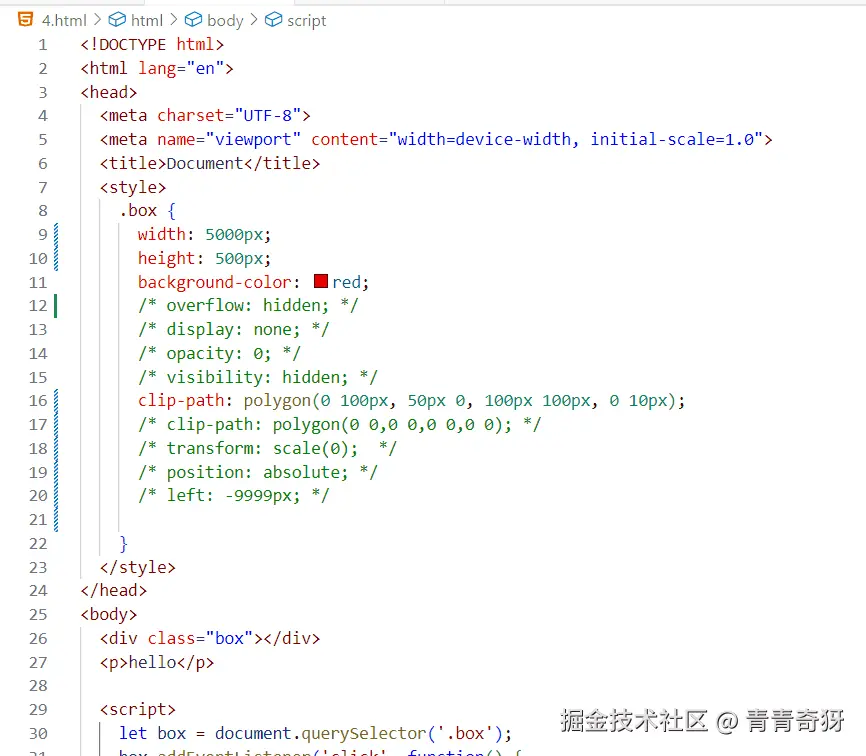Open the "html" breadcrumb text label
Screen dimensions: 866x756
[x=147, y=19]
